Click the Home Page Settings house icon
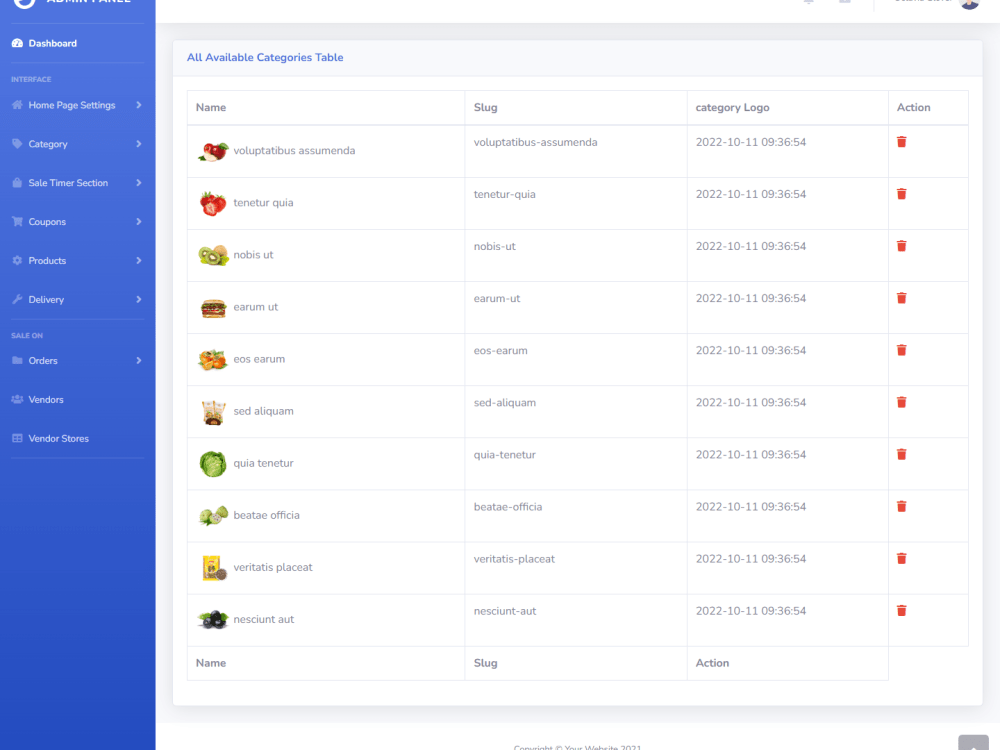The width and height of the screenshot is (1000, 750). point(17,105)
